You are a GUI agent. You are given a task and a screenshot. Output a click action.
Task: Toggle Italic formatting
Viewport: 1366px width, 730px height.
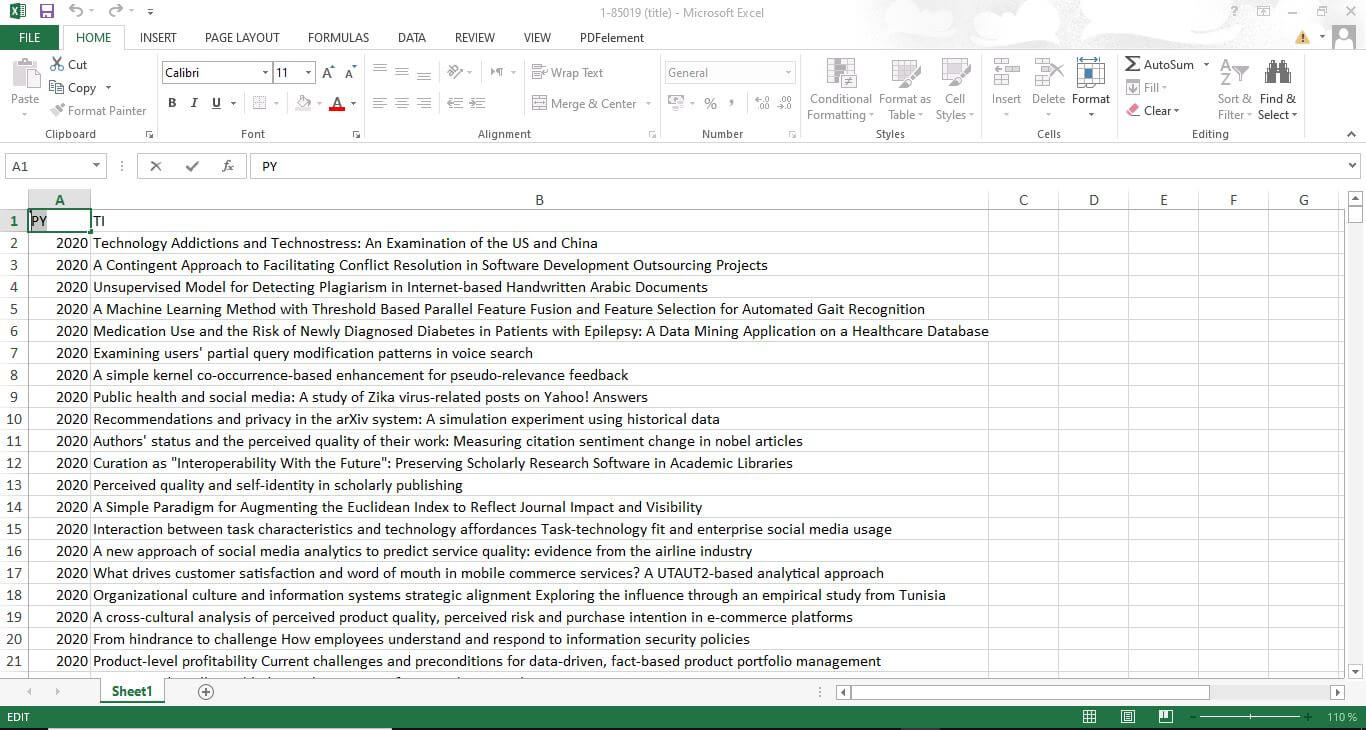(x=193, y=103)
